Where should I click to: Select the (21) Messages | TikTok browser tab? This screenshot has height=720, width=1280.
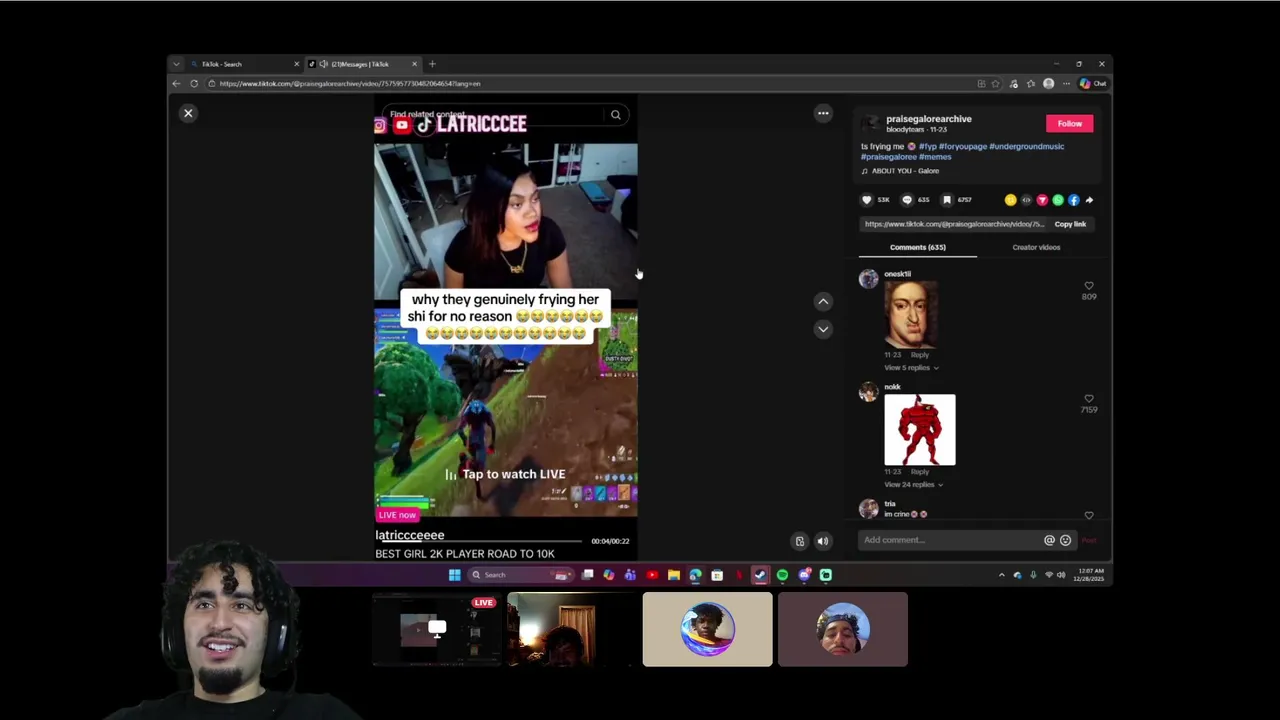click(362, 64)
